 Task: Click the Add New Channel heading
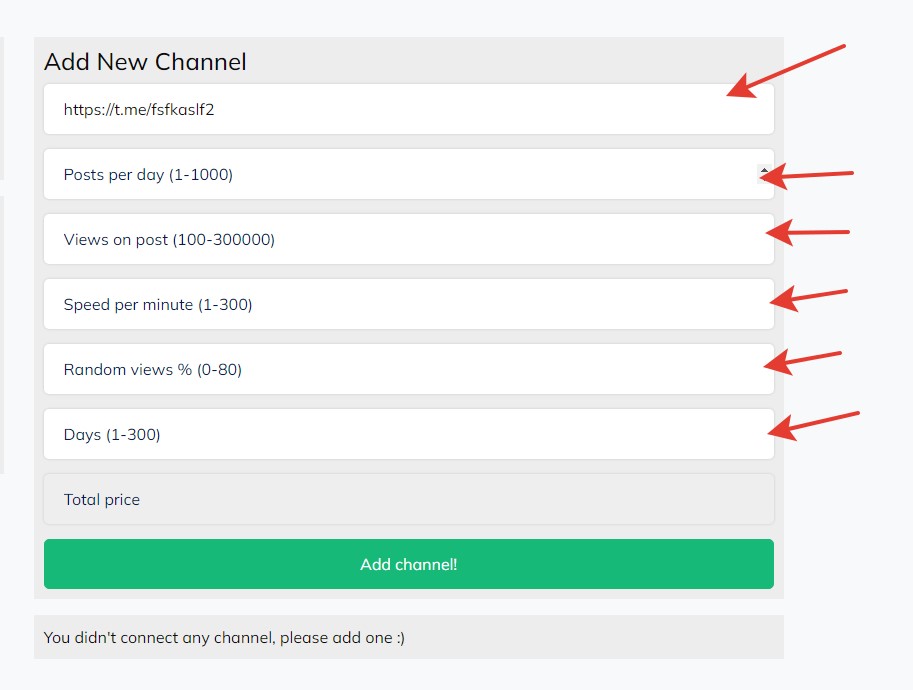coord(145,62)
